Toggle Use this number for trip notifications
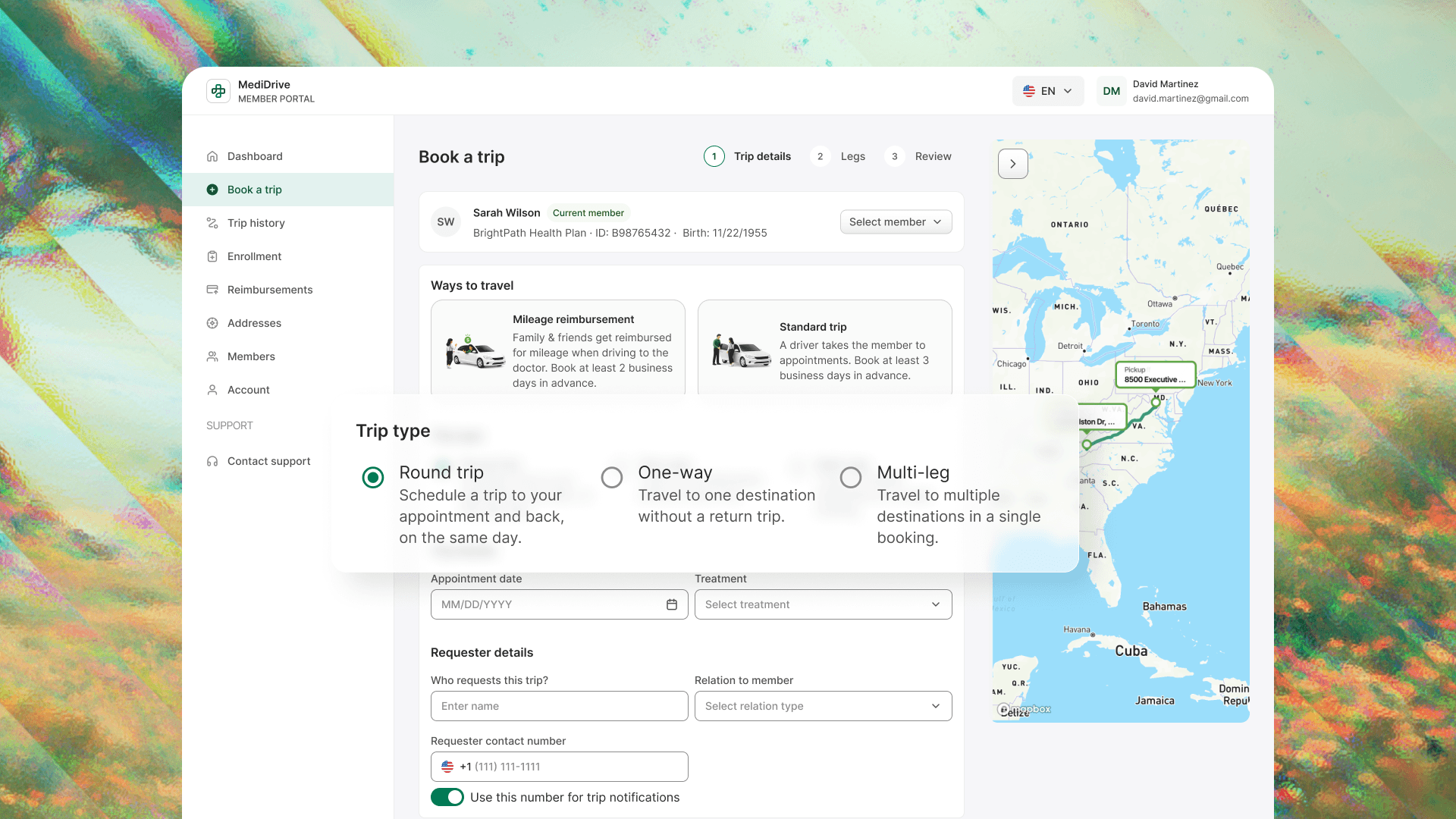Screen dimensions: 1456x819 pyautogui.click(x=447, y=797)
